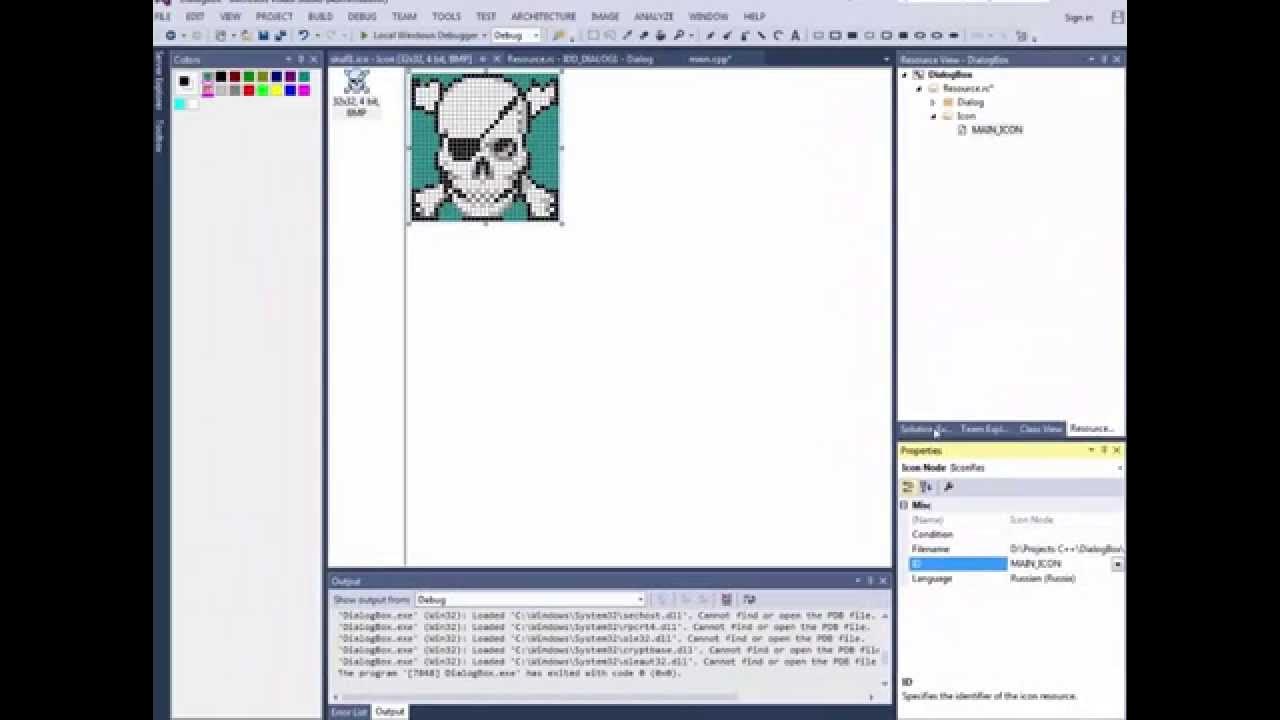The width and height of the screenshot is (1280, 720).
Task: Click the Save All toolbar icon
Action: (280, 35)
